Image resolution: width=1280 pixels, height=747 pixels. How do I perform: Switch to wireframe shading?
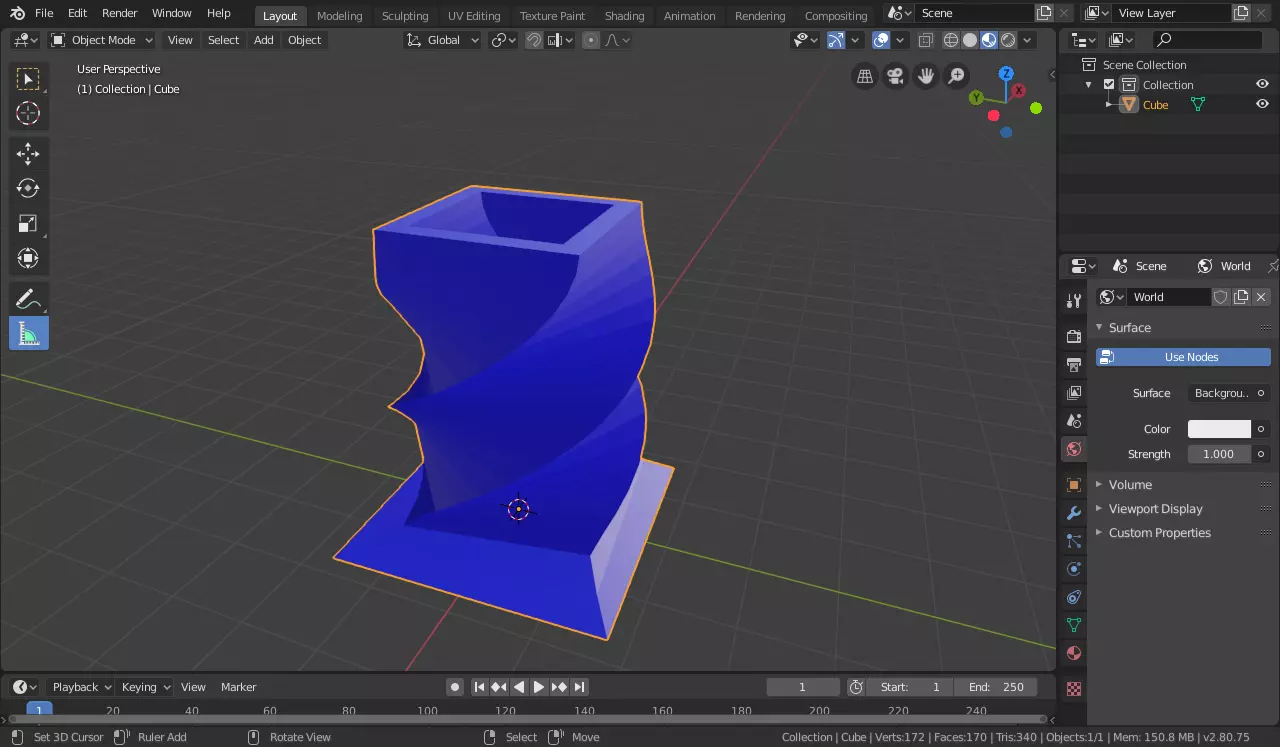[x=951, y=40]
